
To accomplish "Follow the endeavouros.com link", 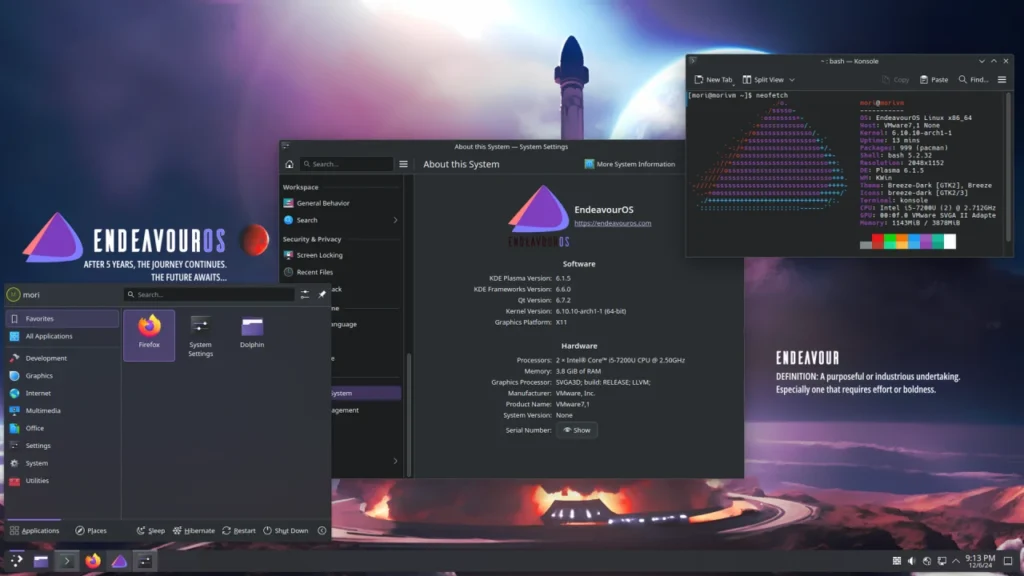I will (613, 223).
